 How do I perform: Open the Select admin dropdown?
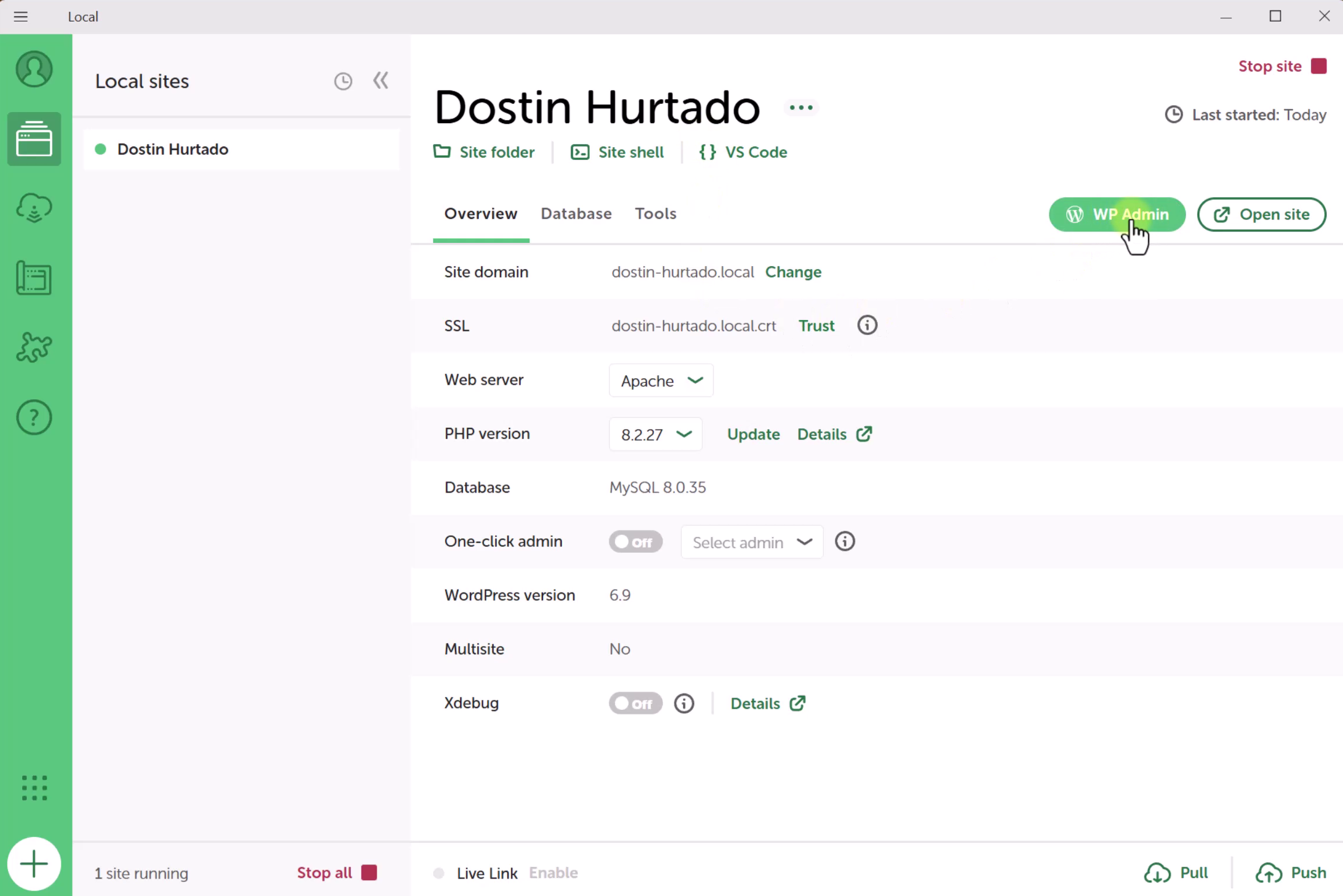point(751,542)
